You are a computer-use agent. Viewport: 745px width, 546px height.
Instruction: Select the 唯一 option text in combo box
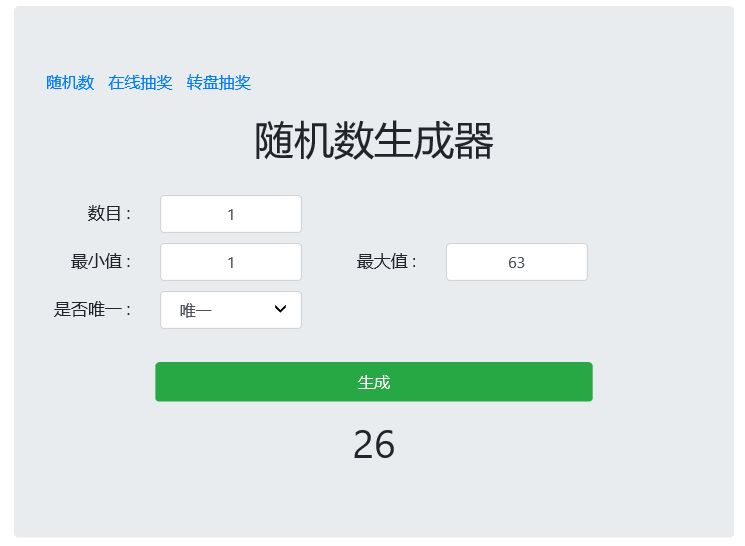[x=196, y=311]
